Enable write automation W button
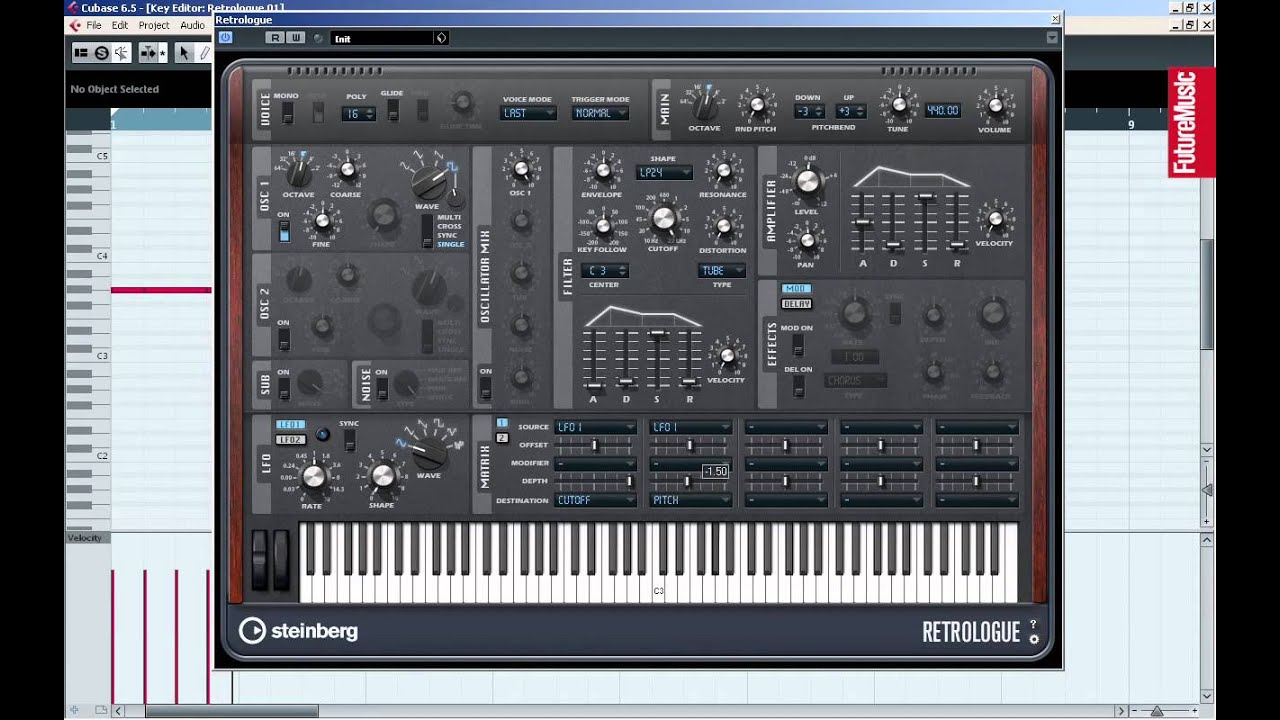Viewport: 1280px width, 720px height. pyautogui.click(x=295, y=38)
